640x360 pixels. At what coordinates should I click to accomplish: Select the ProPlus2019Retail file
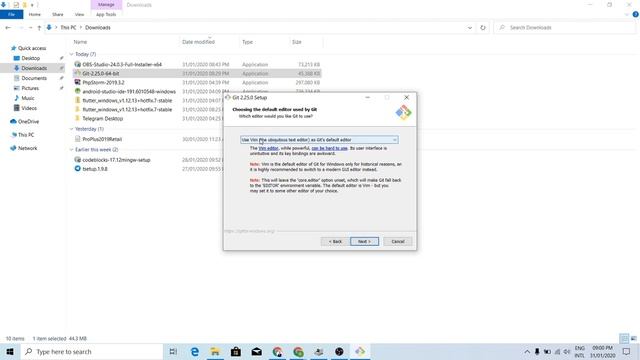point(102,139)
